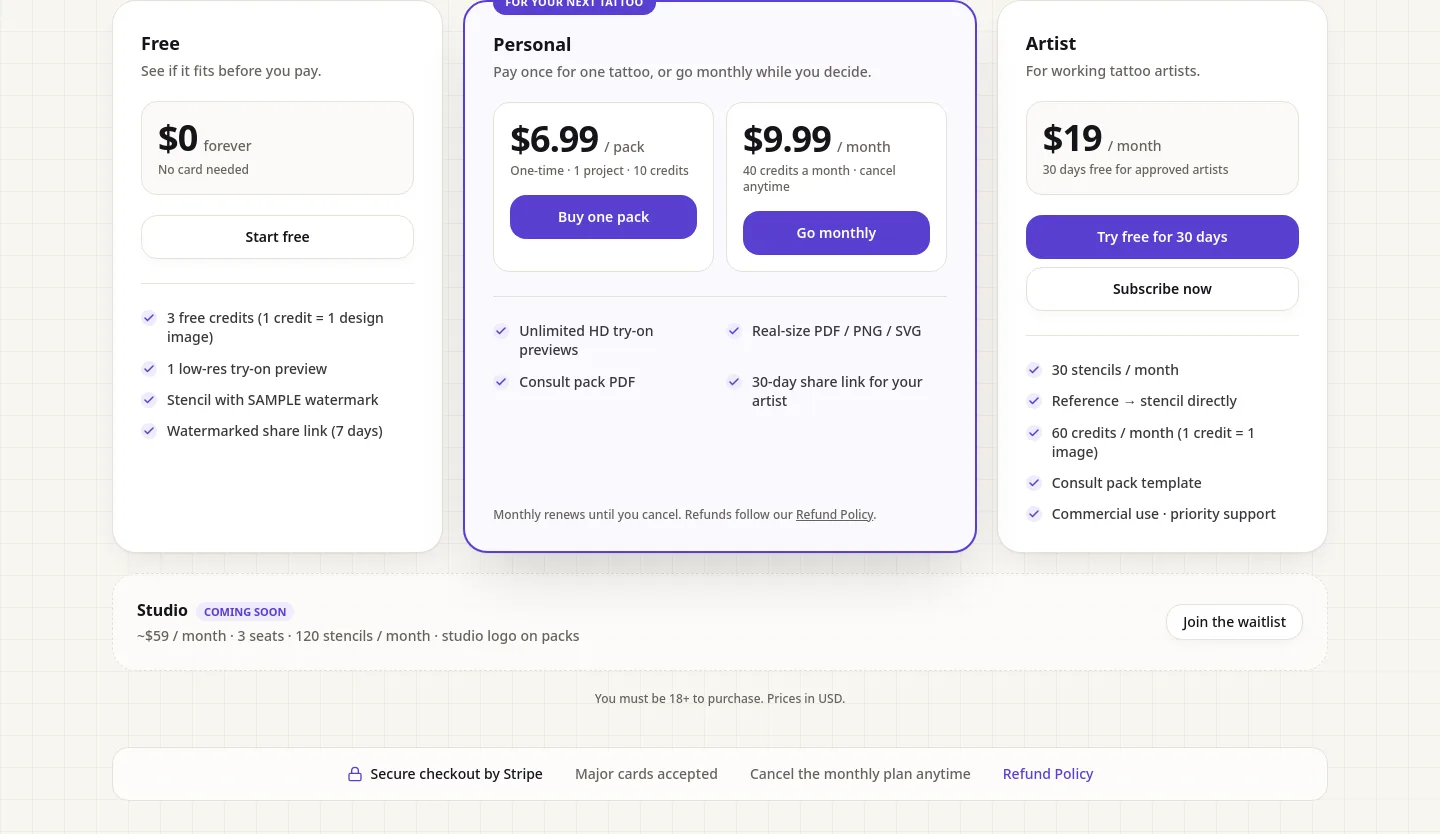
Task: Choose the Go monthly button
Action: click(x=836, y=233)
